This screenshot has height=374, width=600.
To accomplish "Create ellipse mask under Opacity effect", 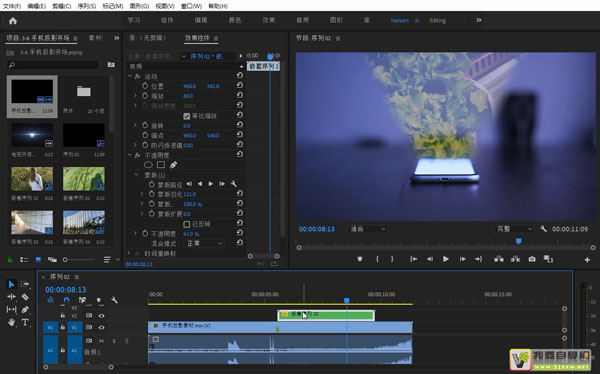I will point(148,165).
